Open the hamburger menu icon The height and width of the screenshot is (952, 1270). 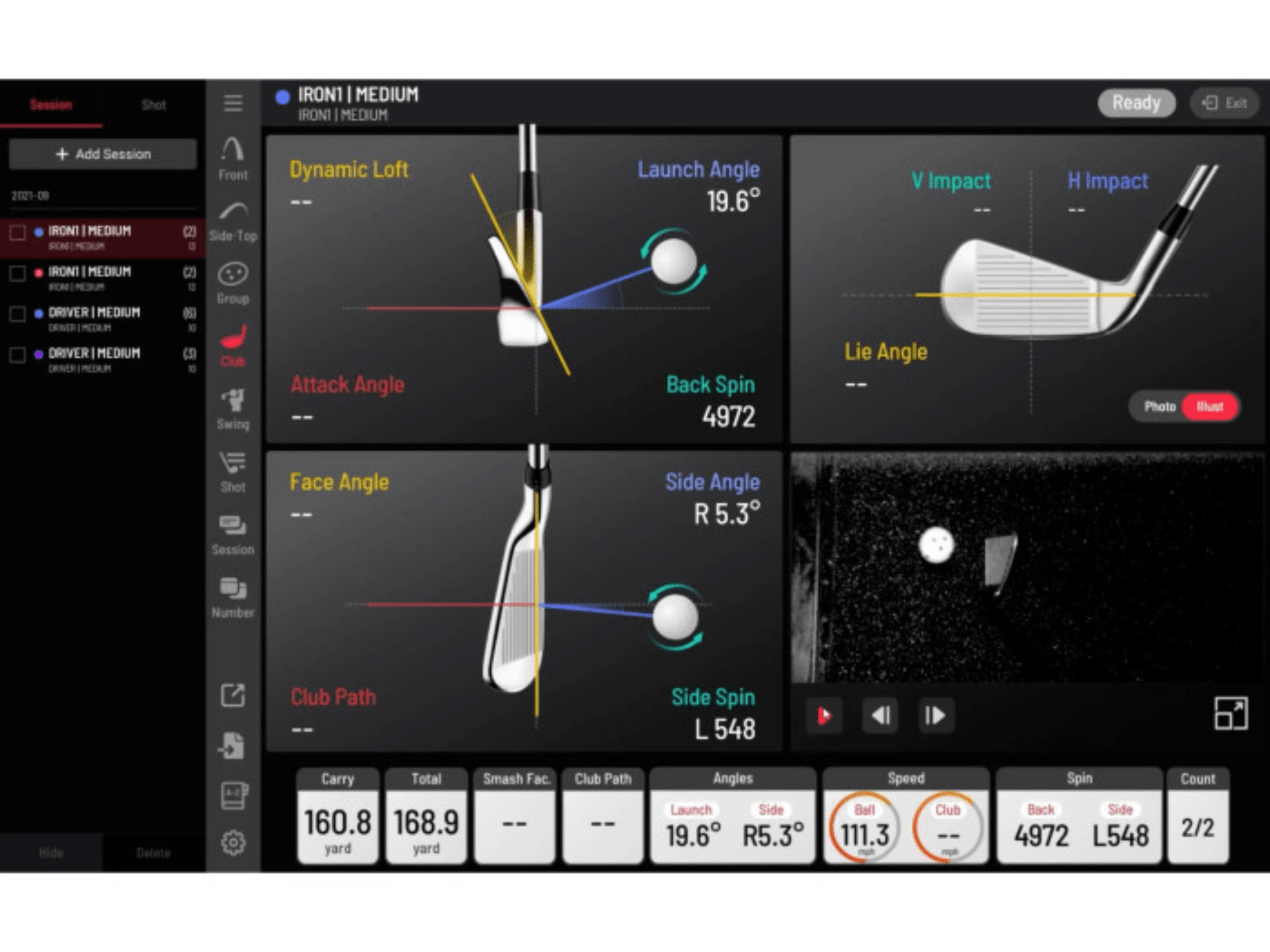pyautogui.click(x=233, y=103)
